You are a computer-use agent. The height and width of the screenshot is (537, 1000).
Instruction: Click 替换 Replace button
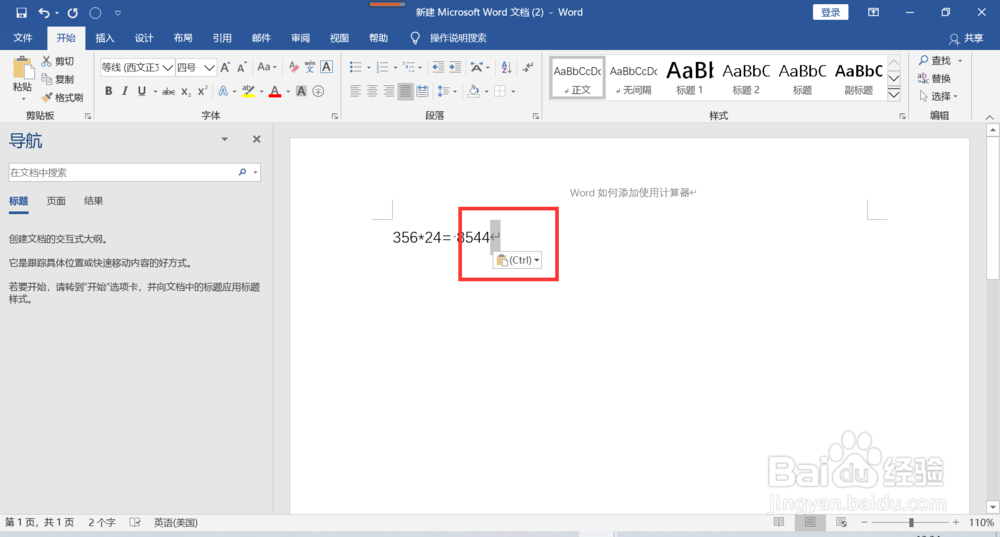click(x=934, y=78)
